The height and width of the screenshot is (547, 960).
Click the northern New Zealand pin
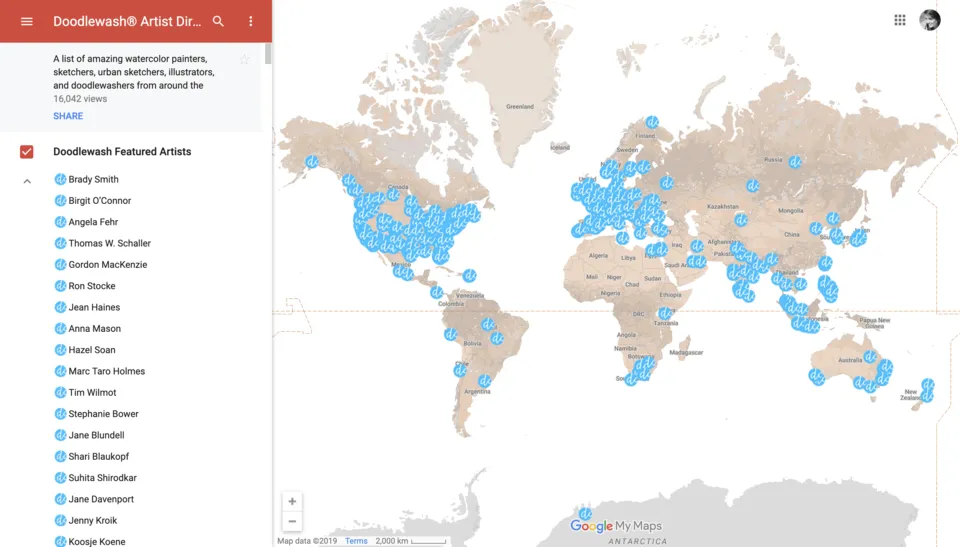pos(928,385)
